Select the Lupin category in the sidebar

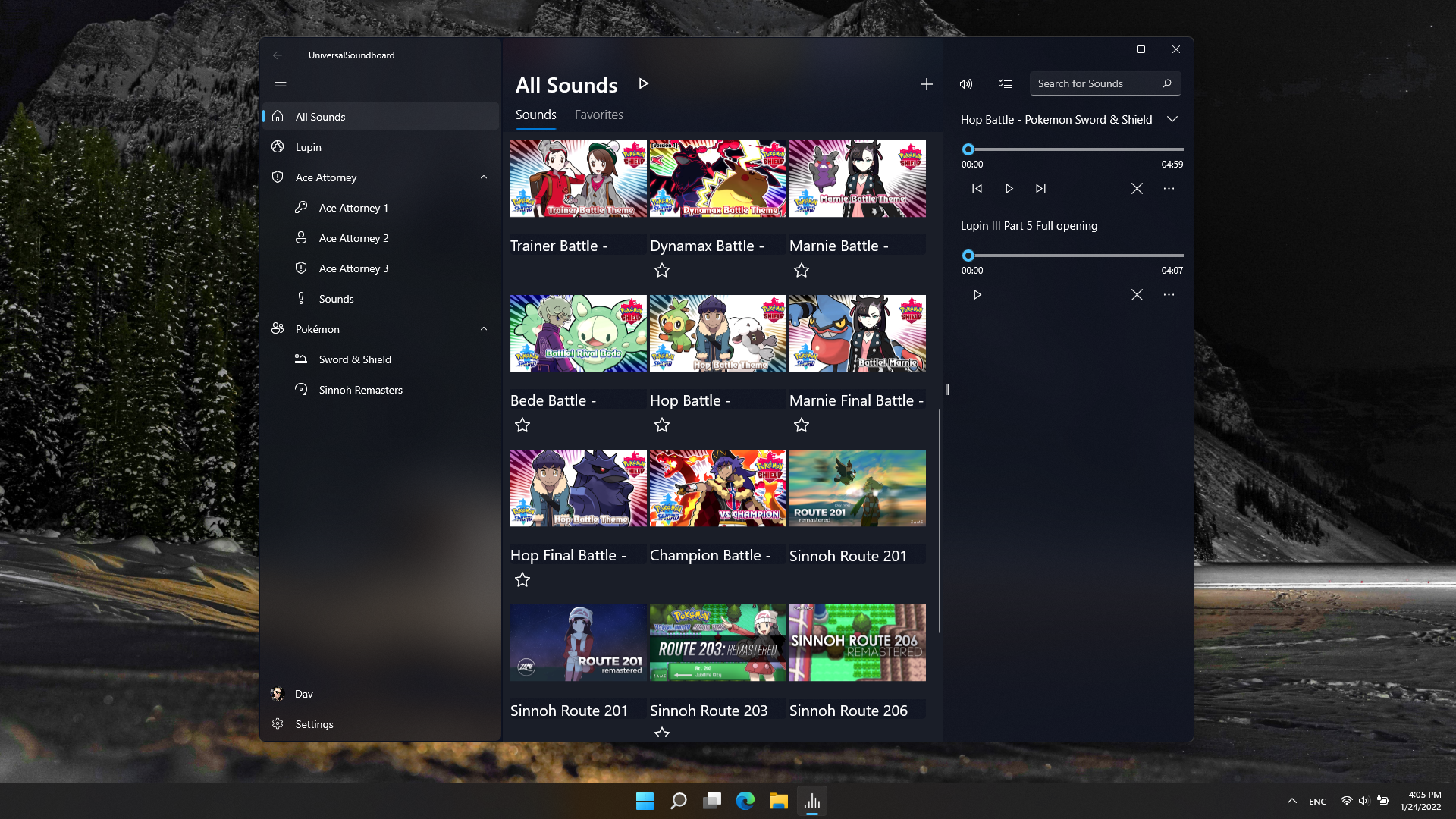(x=309, y=146)
